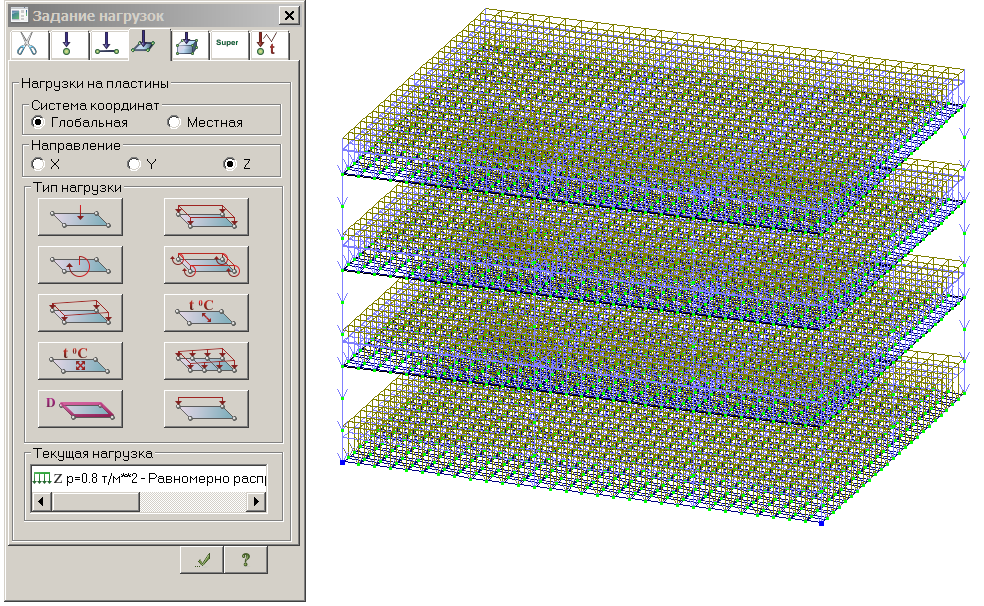This screenshot has height=606, width=984.
Task: Open help with the question mark button
Action: (x=246, y=560)
